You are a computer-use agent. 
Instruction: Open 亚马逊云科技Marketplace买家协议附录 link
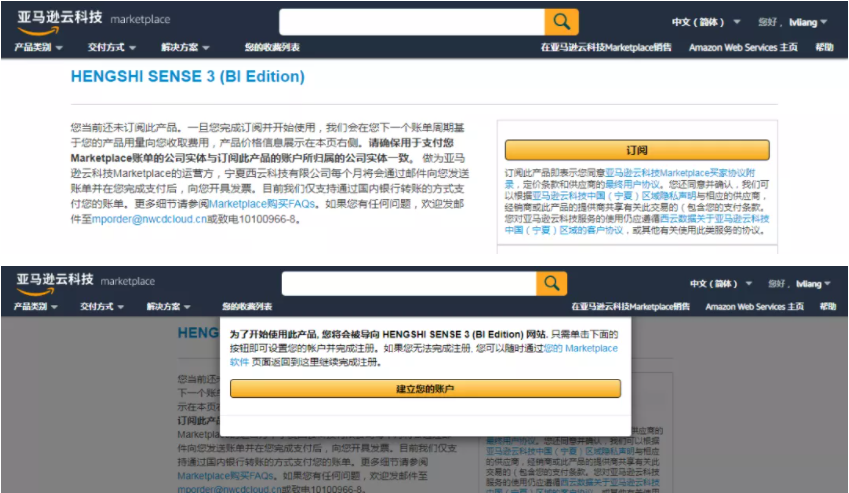tap(680, 173)
